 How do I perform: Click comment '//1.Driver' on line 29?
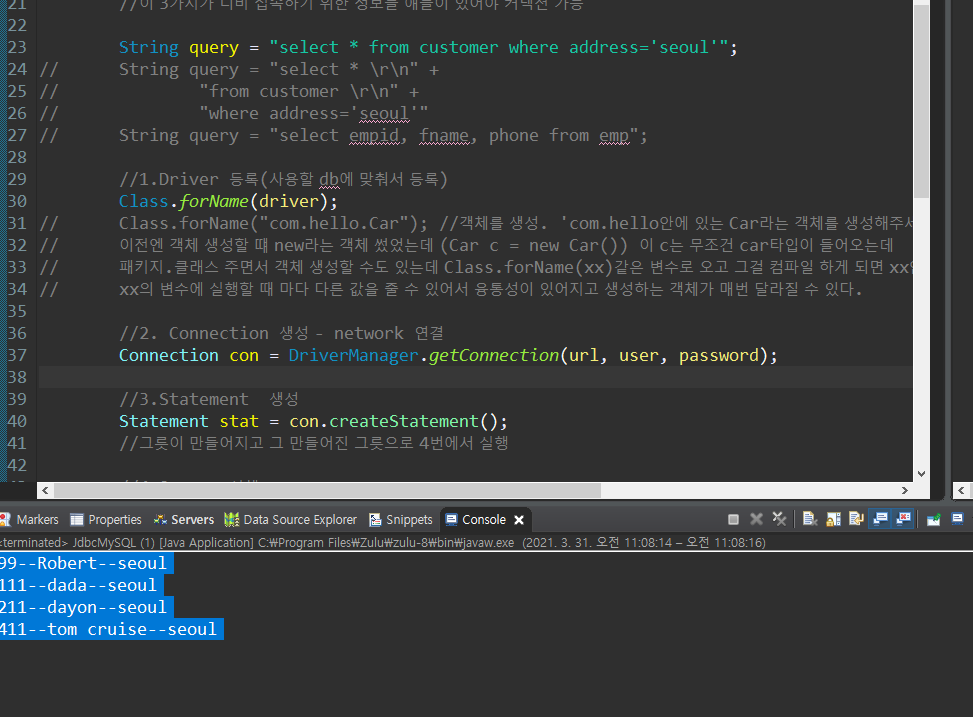(169, 179)
